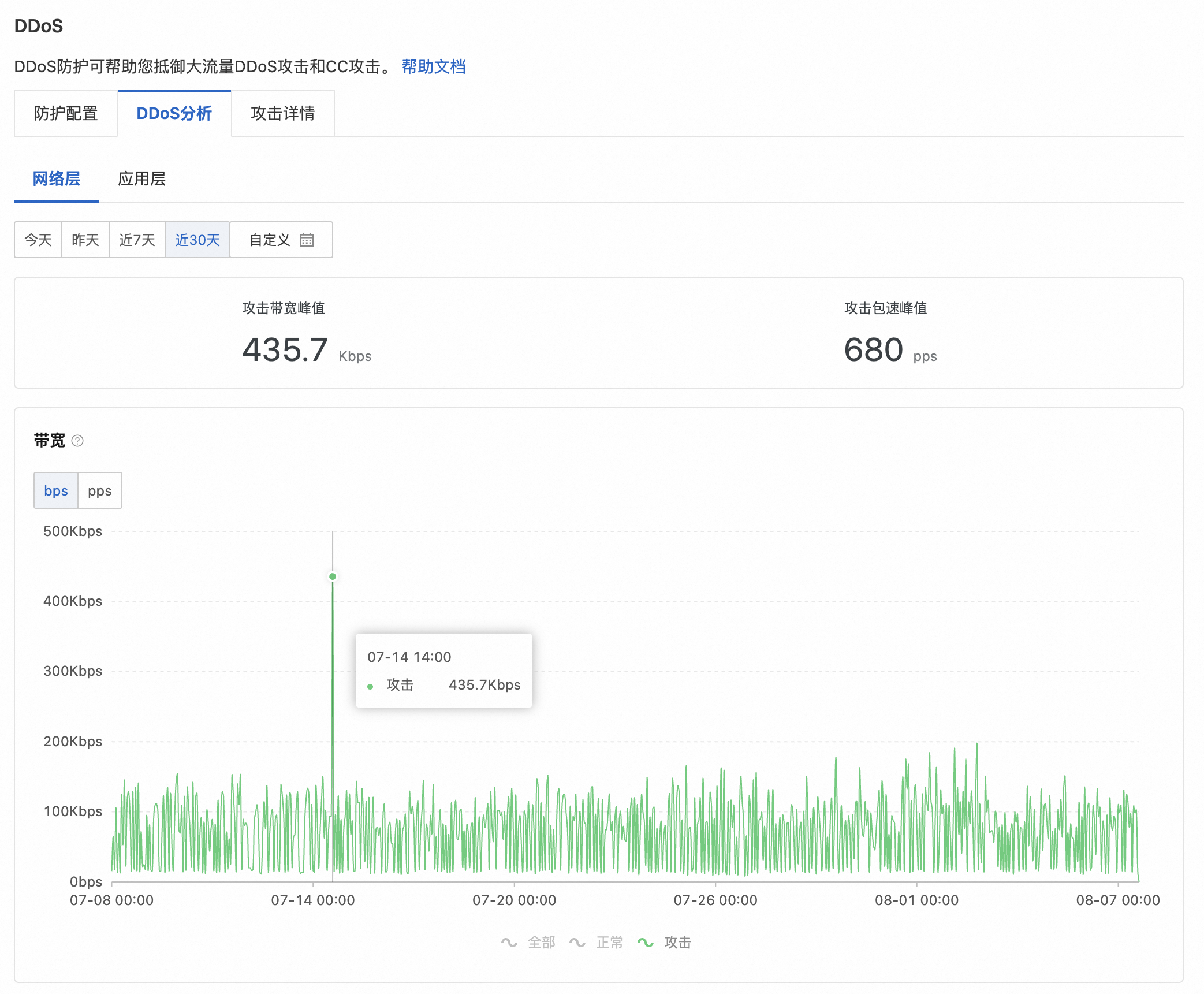Click the 07-26 00:00 x-axis label
Image resolution: width=1204 pixels, height=994 pixels.
715,900
